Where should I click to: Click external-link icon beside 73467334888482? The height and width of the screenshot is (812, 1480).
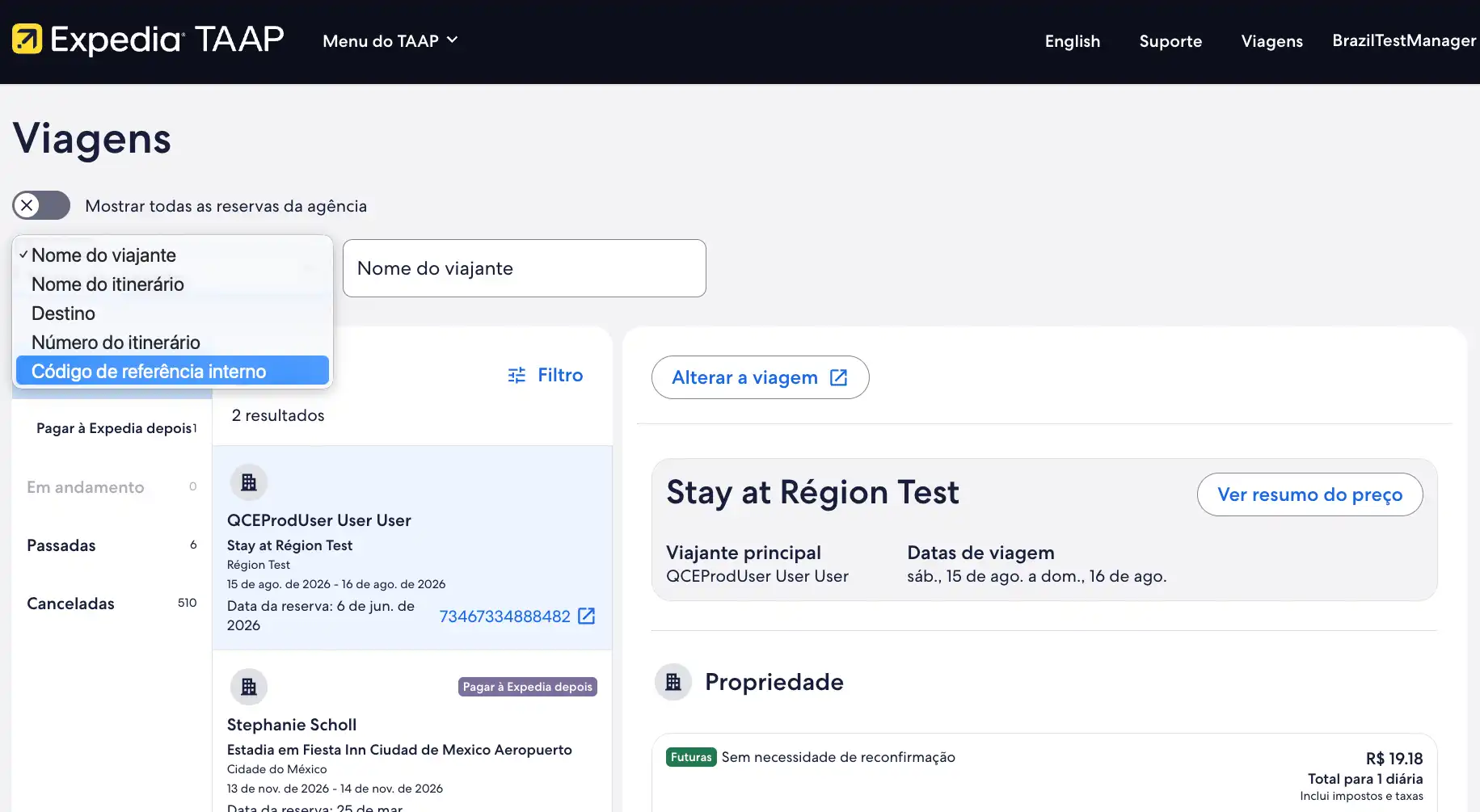pyautogui.click(x=587, y=616)
